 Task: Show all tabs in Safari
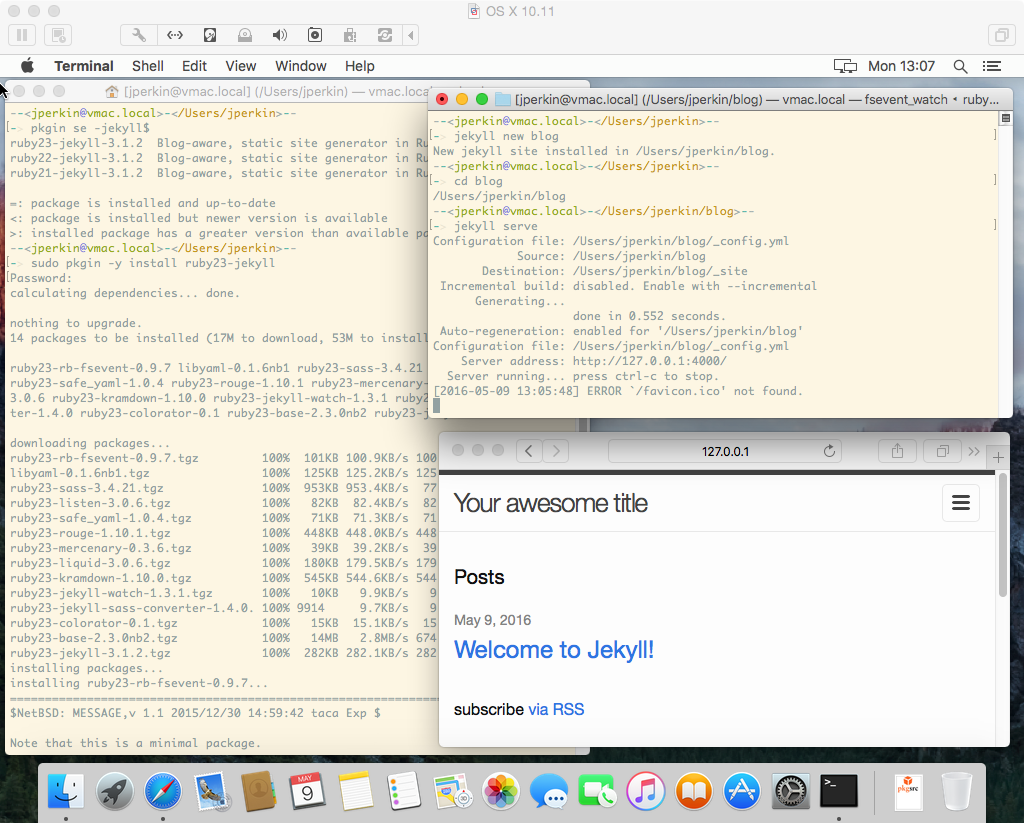(942, 451)
